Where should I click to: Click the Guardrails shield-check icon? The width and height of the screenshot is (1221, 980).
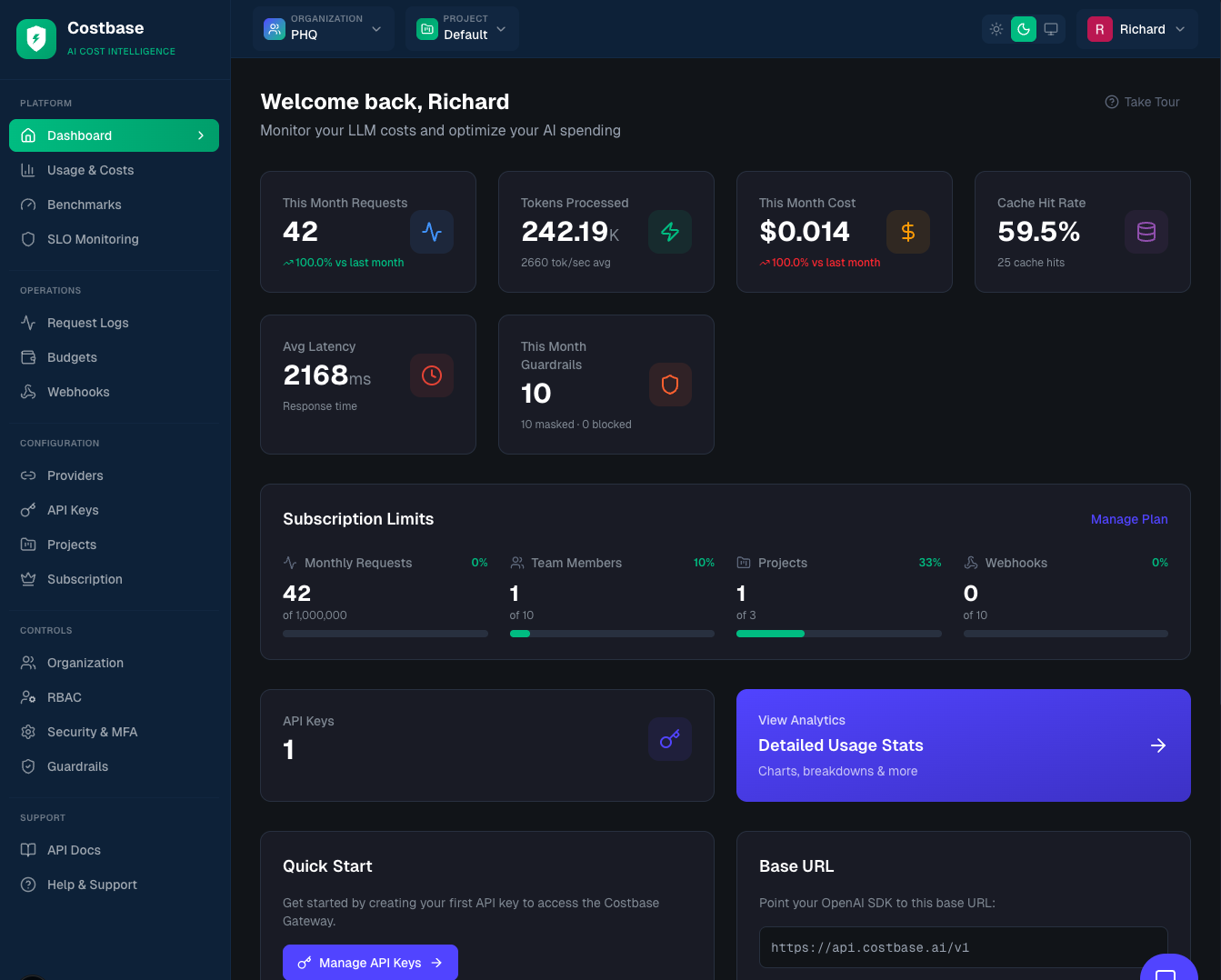click(x=28, y=766)
